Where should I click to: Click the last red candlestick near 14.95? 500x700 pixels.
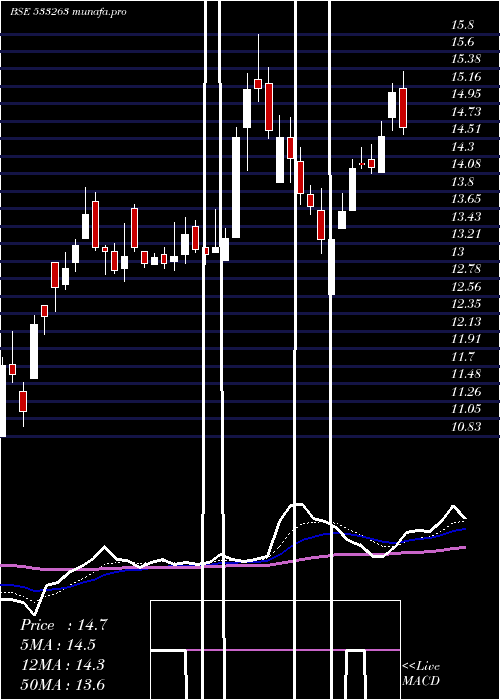[403, 108]
